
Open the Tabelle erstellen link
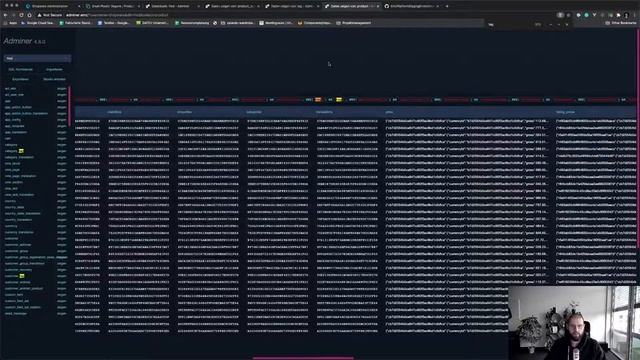pos(54,79)
